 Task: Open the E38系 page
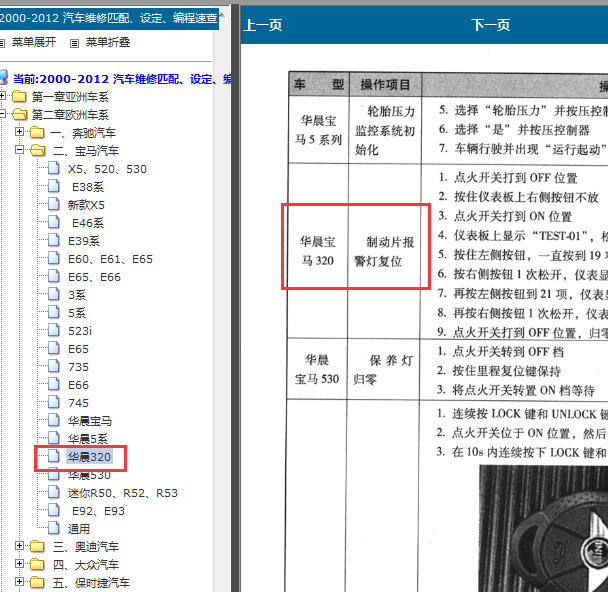pos(88,187)
